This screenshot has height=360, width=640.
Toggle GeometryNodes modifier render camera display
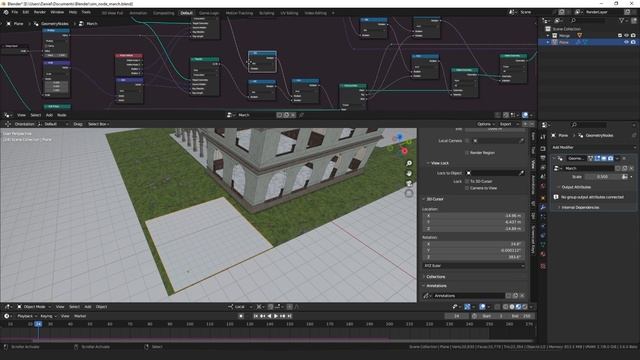point(611,158)
